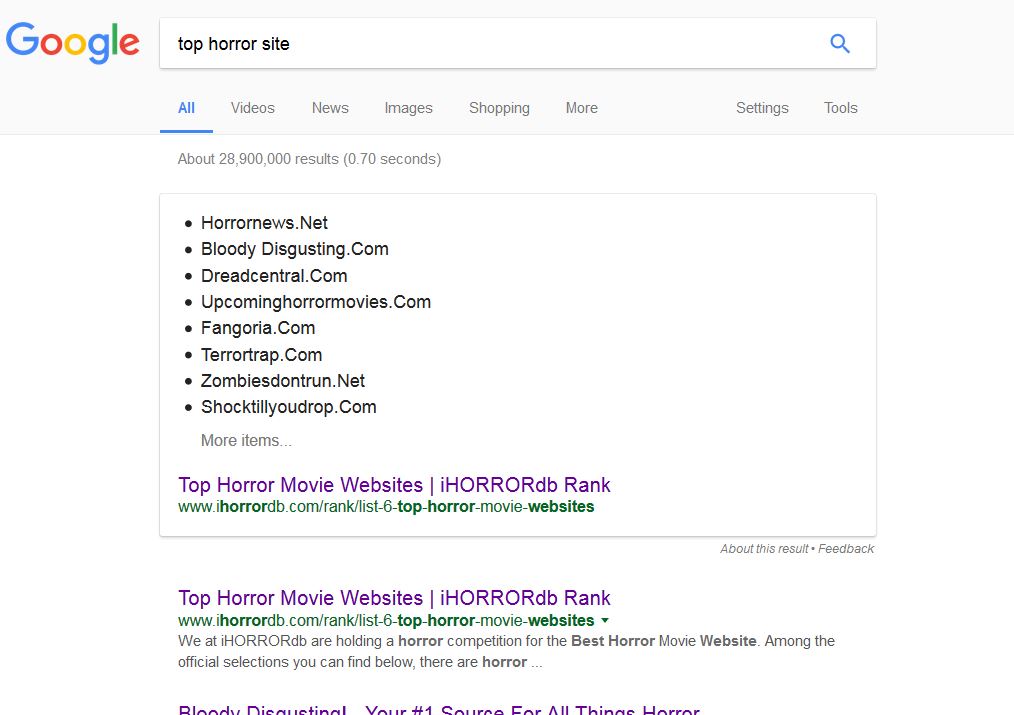Open featured snippet title 'Top Horror Movie Websites'
This screenshot has width=1014, height=715.
click(x=394, y=485)
